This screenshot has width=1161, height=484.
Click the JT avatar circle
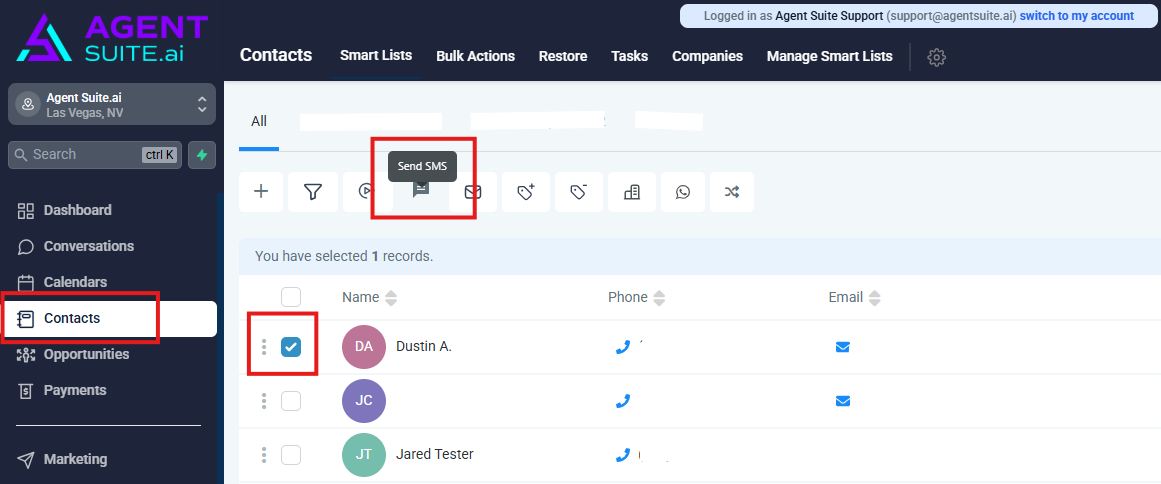[364, 454]
